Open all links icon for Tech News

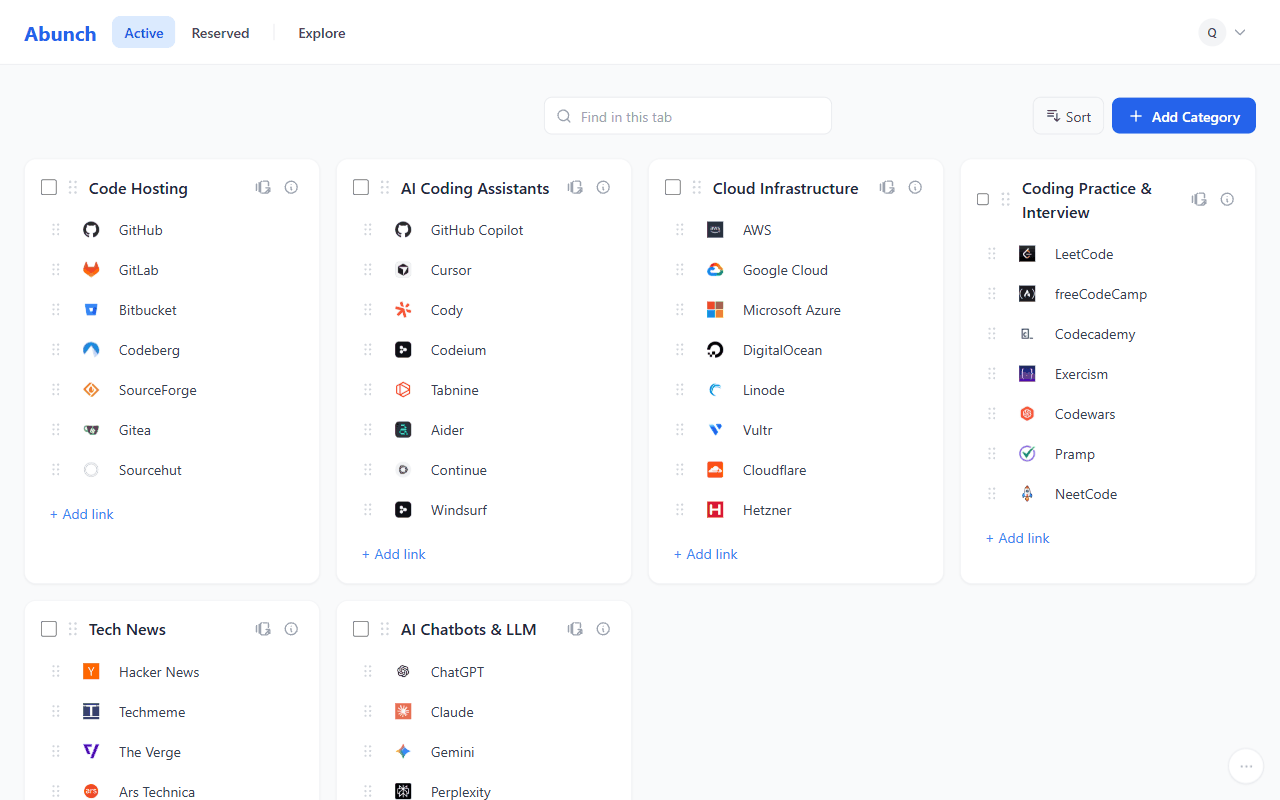click(263, 629)
